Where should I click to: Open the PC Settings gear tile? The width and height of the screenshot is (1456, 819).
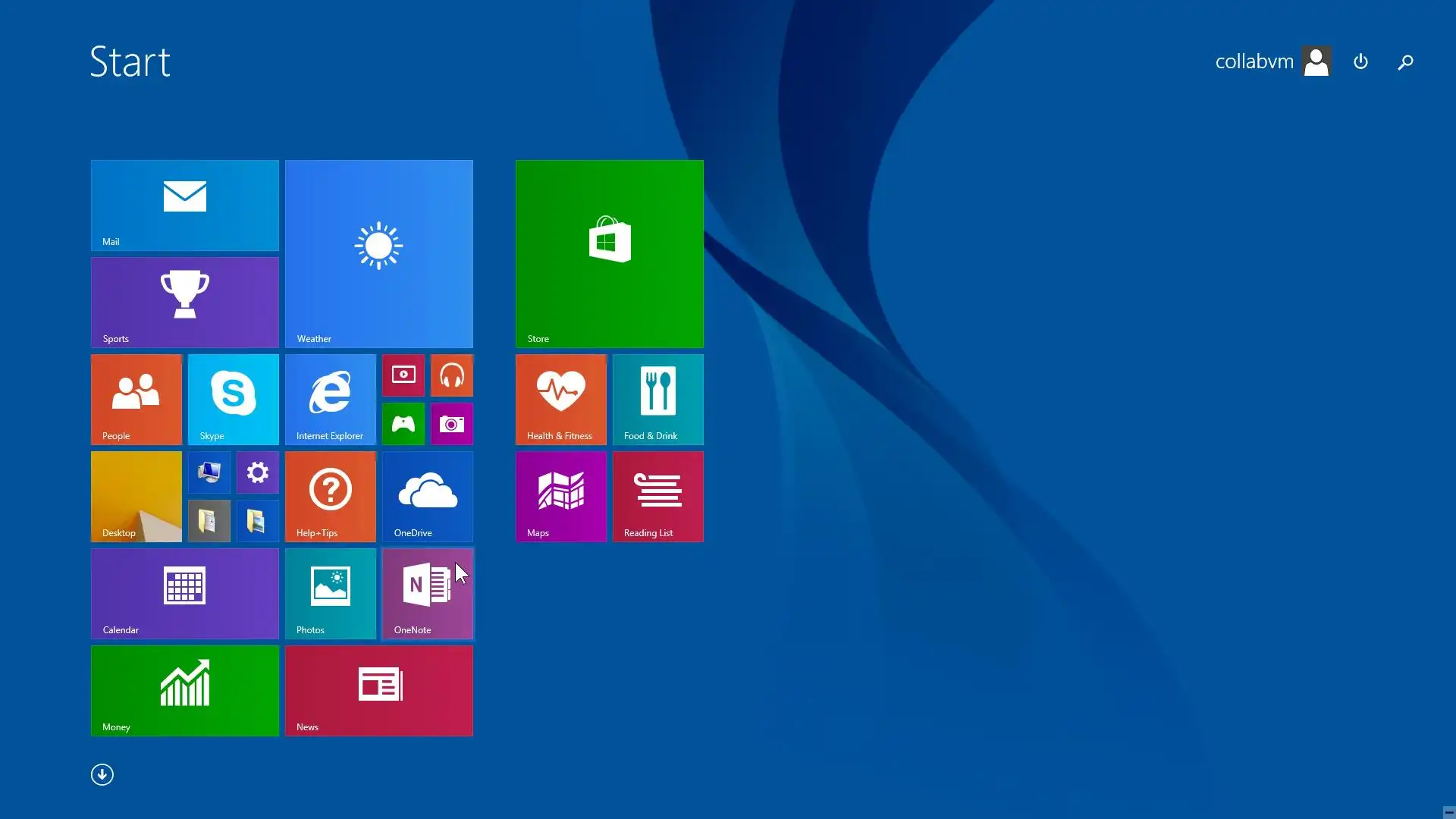(257, 472)
